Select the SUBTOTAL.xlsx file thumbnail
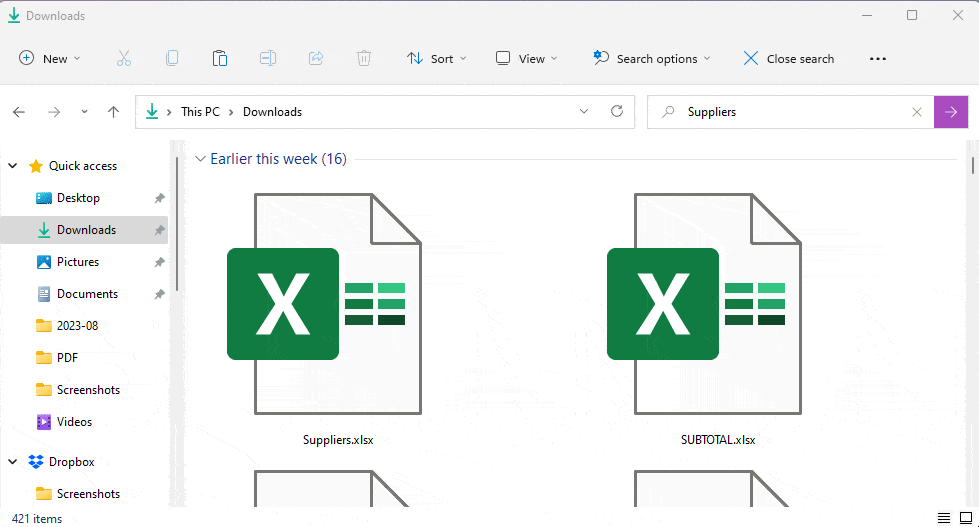This screenshot has height=527, width=979. point(704,303)
